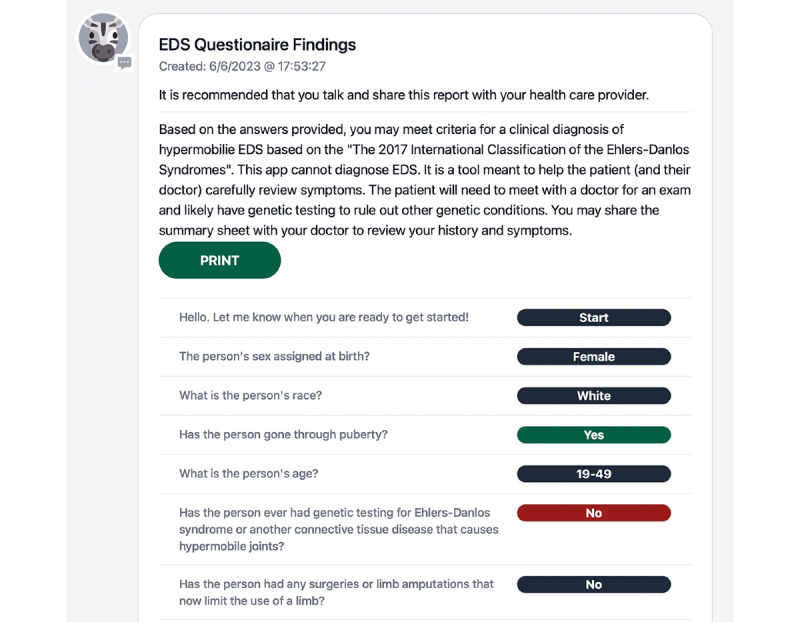Image resolution: width=800 pixels, height=622 pixels.
Task: Click the person's age question text
Action: [248, 474]
